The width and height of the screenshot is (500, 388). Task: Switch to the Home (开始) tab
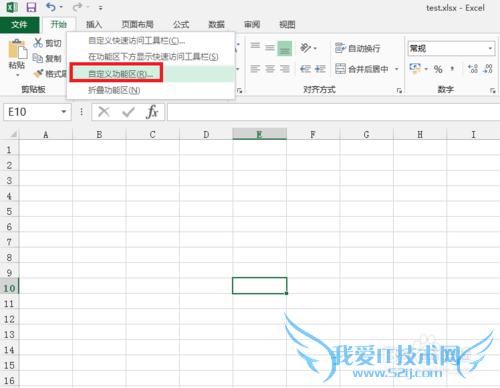(x=58, y=24)
